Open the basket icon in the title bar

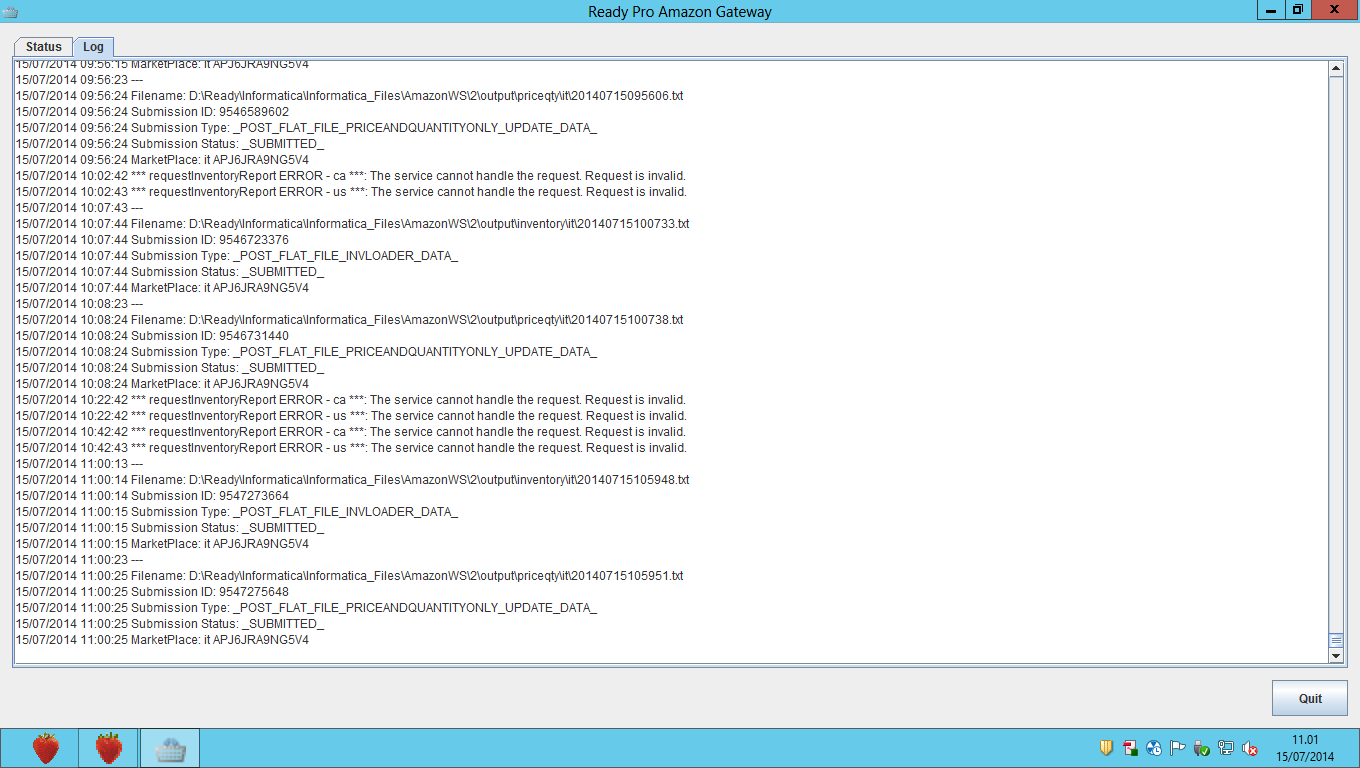click(10, 11)
